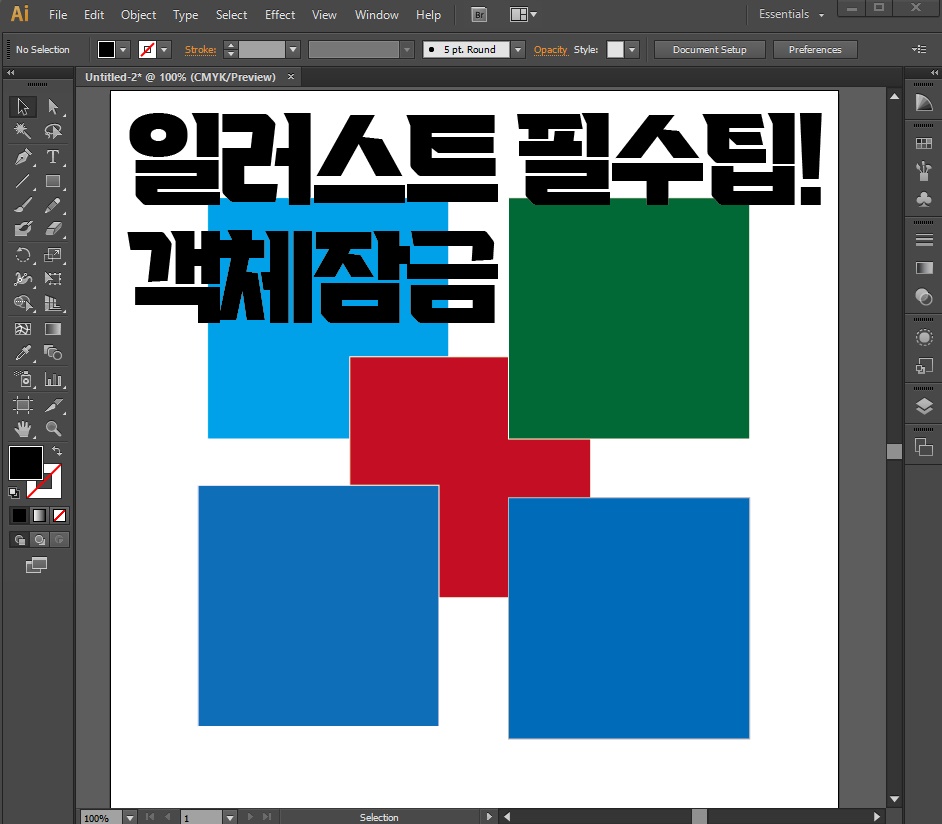
Task: Select the Artboard tool
Action: (x=23, y=405)
